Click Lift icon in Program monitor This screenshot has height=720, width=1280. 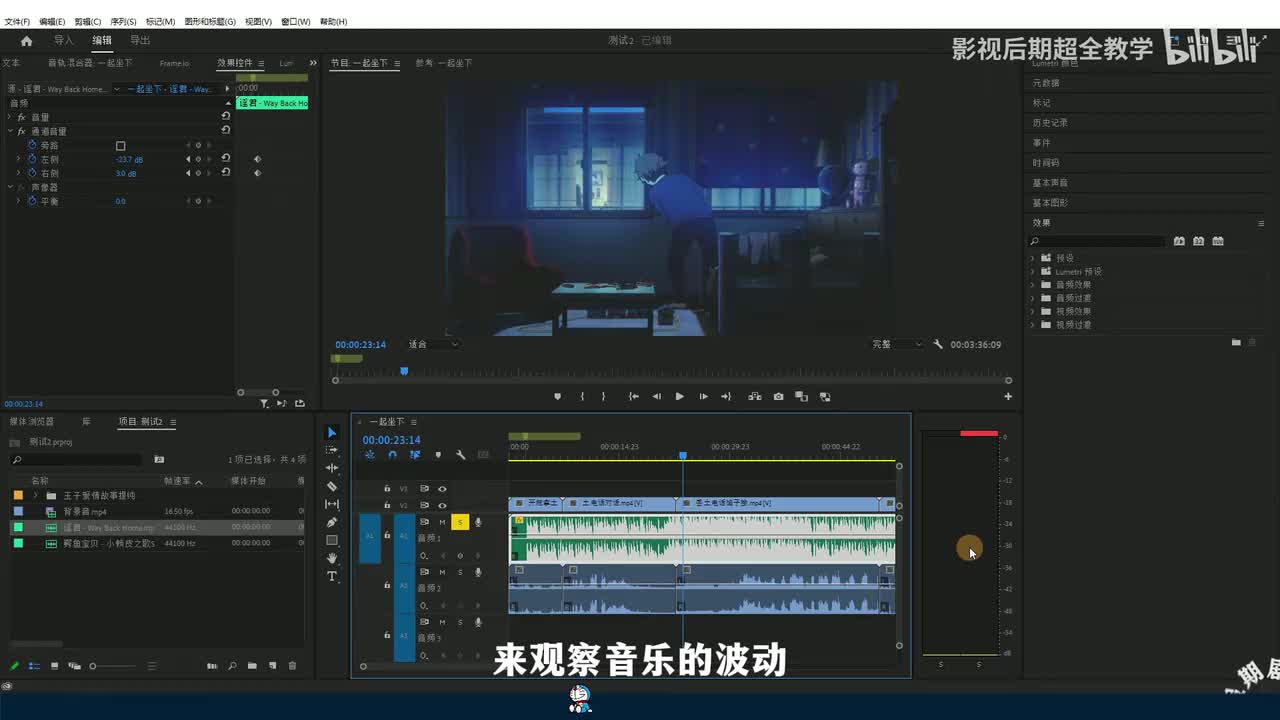755,396
